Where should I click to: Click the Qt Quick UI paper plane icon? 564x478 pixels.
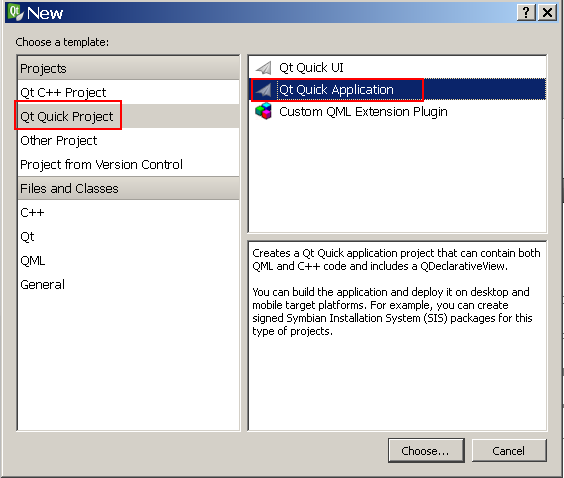264,68
